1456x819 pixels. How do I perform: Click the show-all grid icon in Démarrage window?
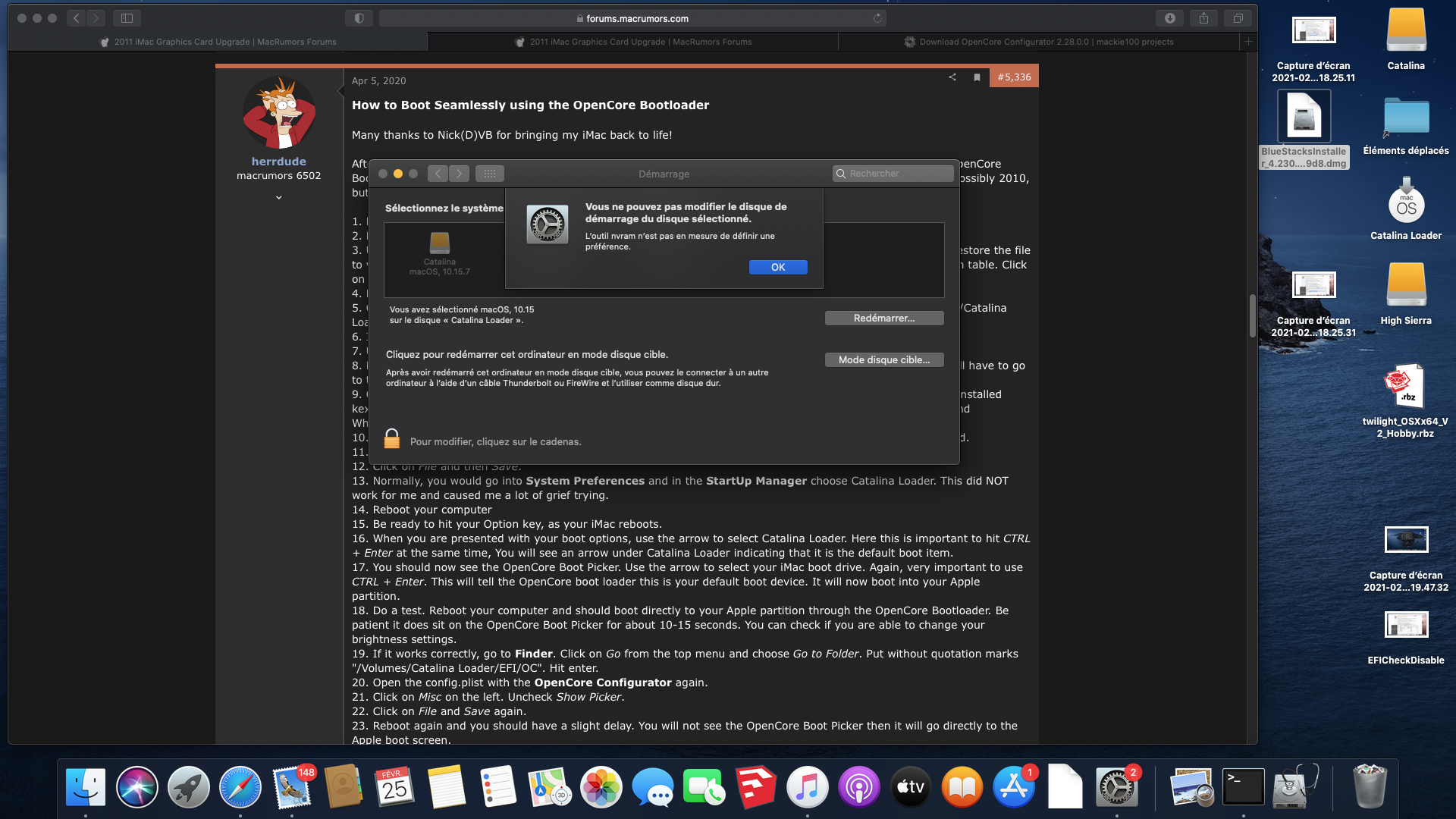[489, 174]
